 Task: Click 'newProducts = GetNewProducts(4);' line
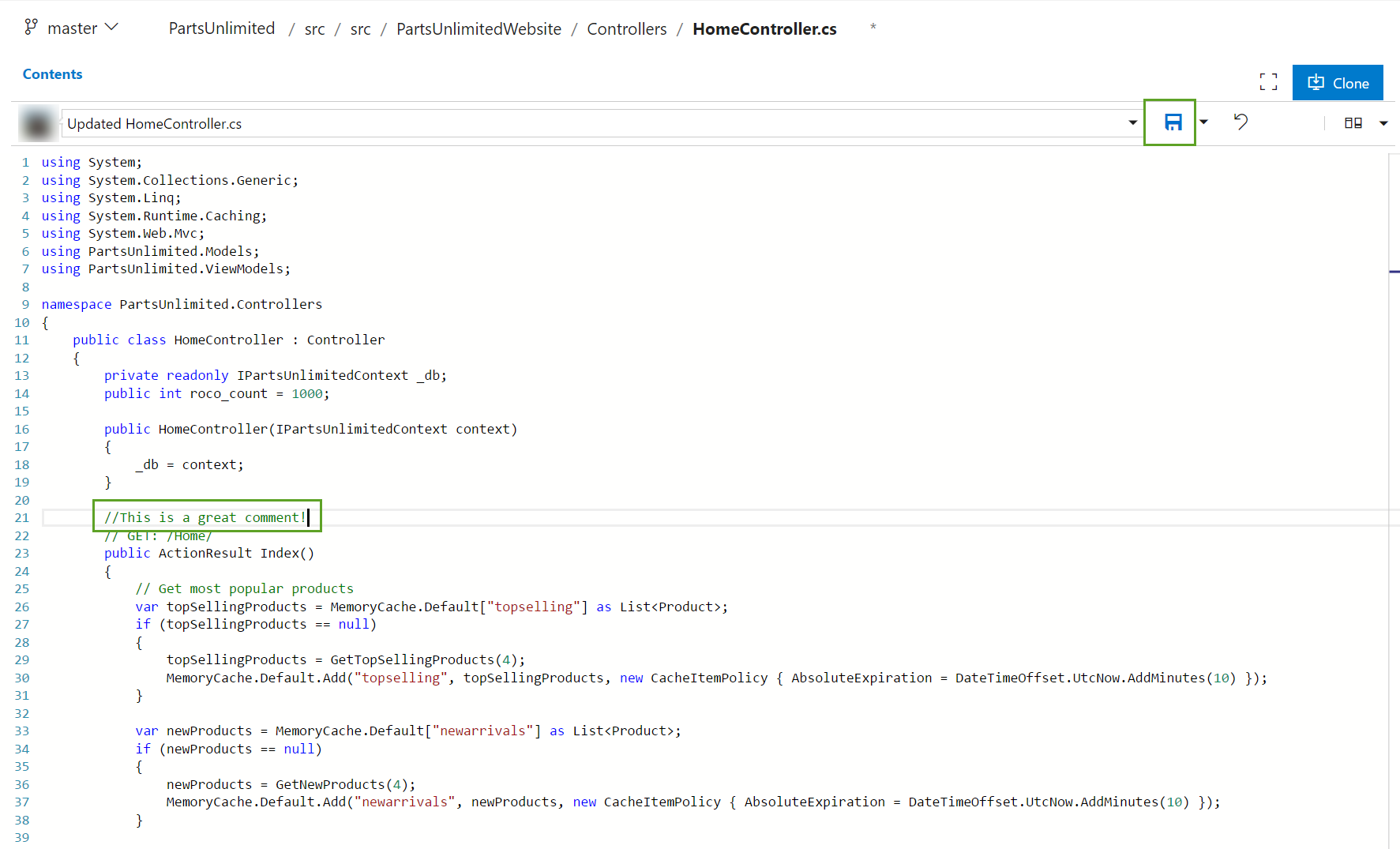(291, 784)
